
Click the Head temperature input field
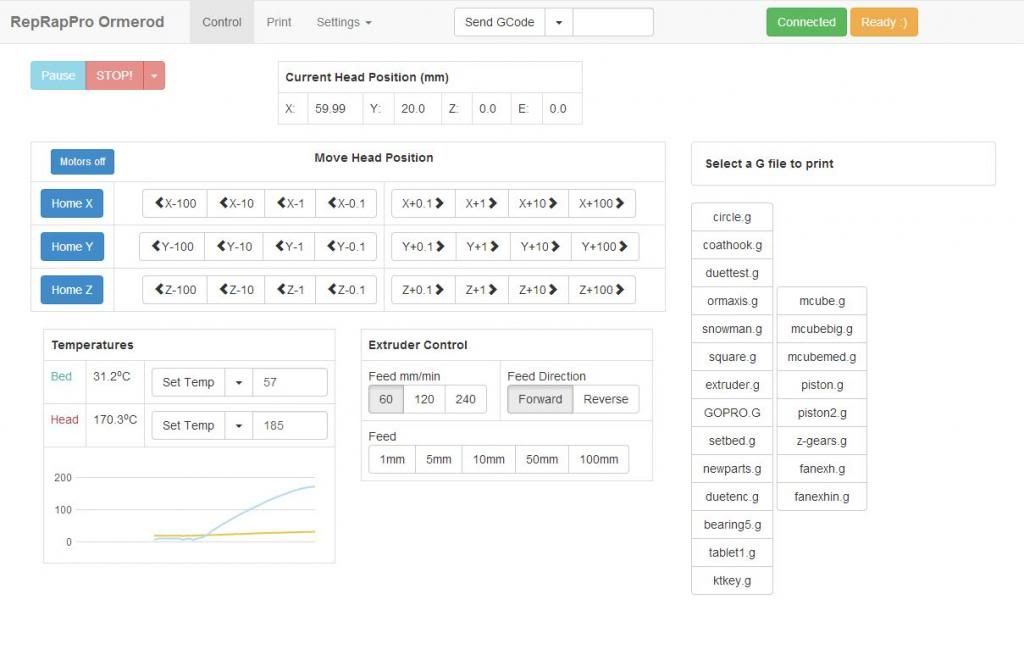(290, 425)
